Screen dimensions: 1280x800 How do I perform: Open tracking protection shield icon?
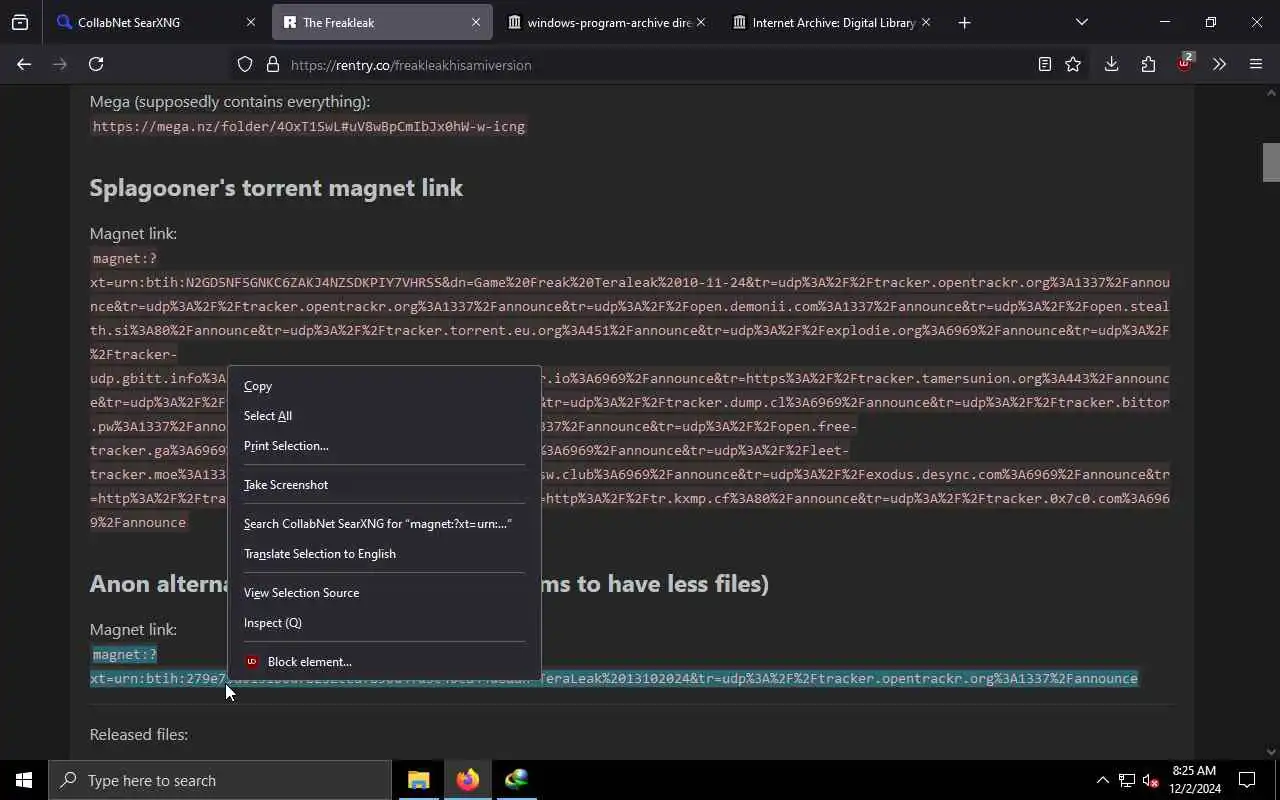point(245,65)
